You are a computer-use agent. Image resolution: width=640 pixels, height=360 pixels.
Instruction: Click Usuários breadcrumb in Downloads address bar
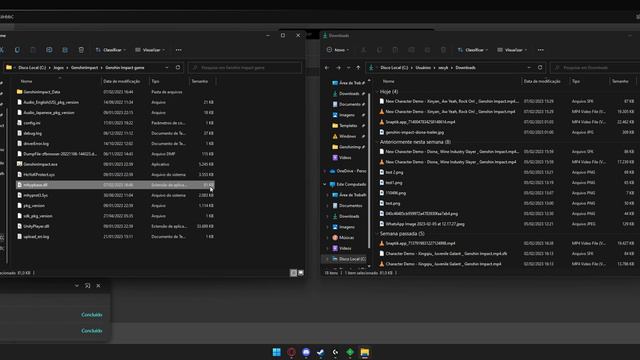tap(423, 68)
